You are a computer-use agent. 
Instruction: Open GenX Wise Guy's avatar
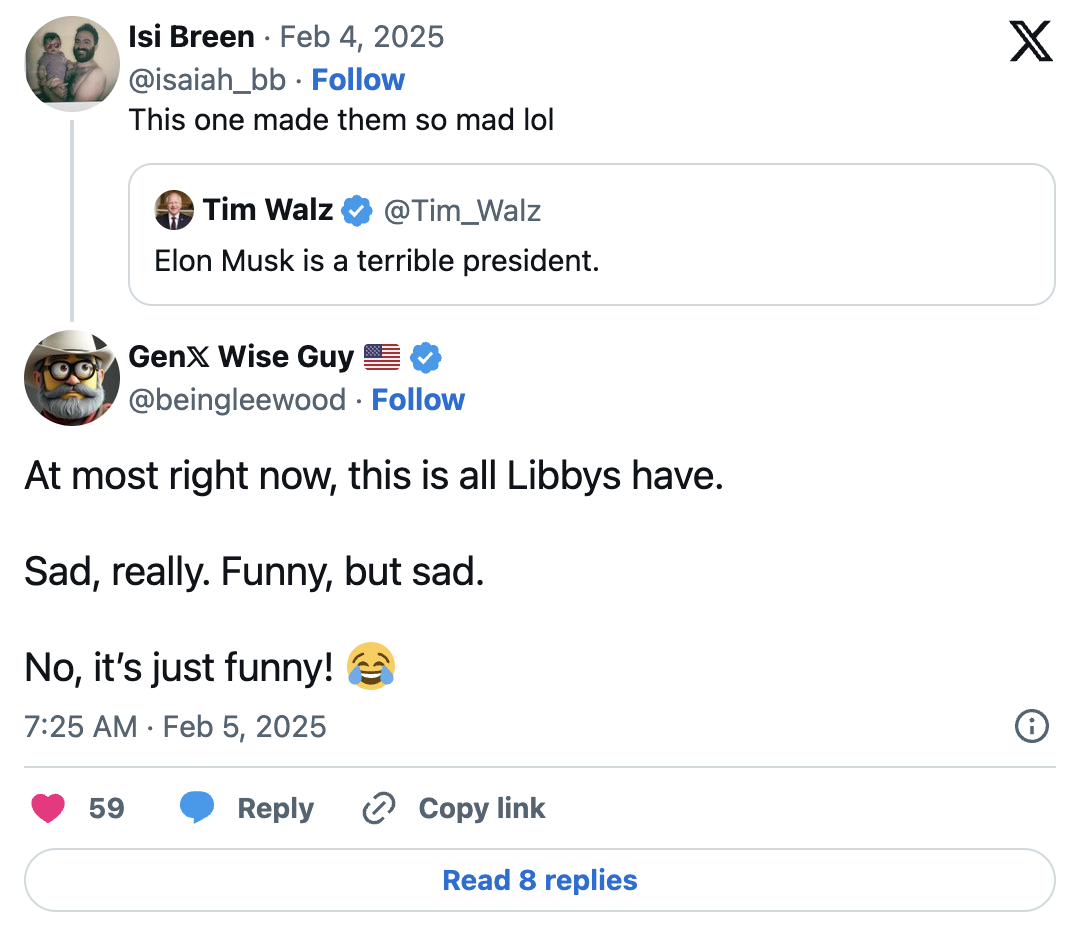(72, 378)
